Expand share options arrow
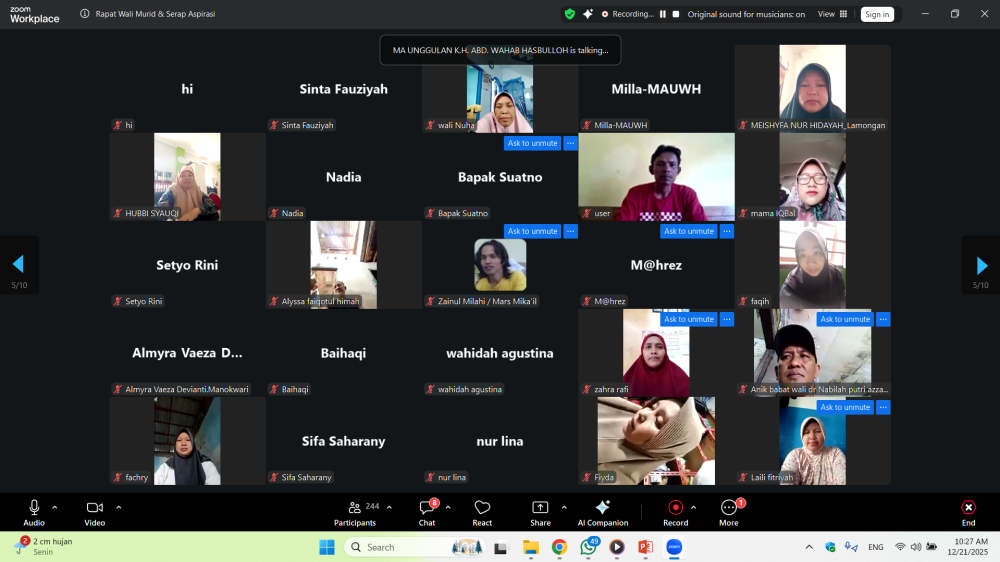 click(564, 508)
